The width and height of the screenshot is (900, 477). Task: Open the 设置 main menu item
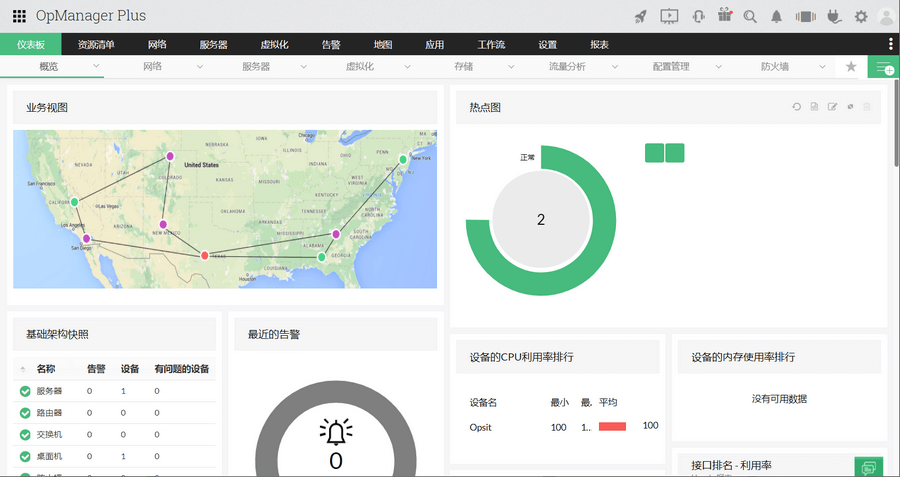pyautogui.click(x=548, y=44)
